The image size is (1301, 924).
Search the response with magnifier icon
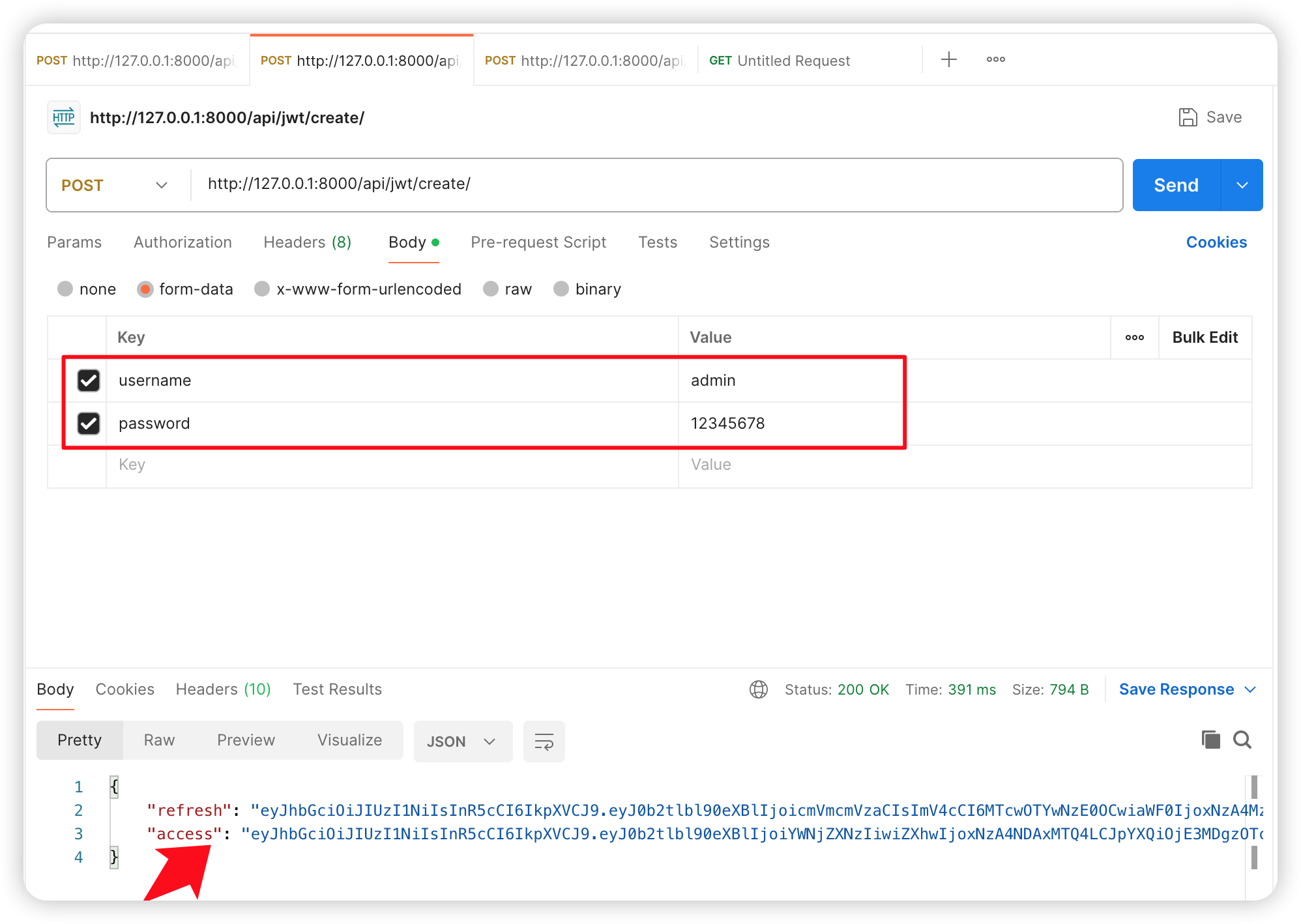(1242, 740)
